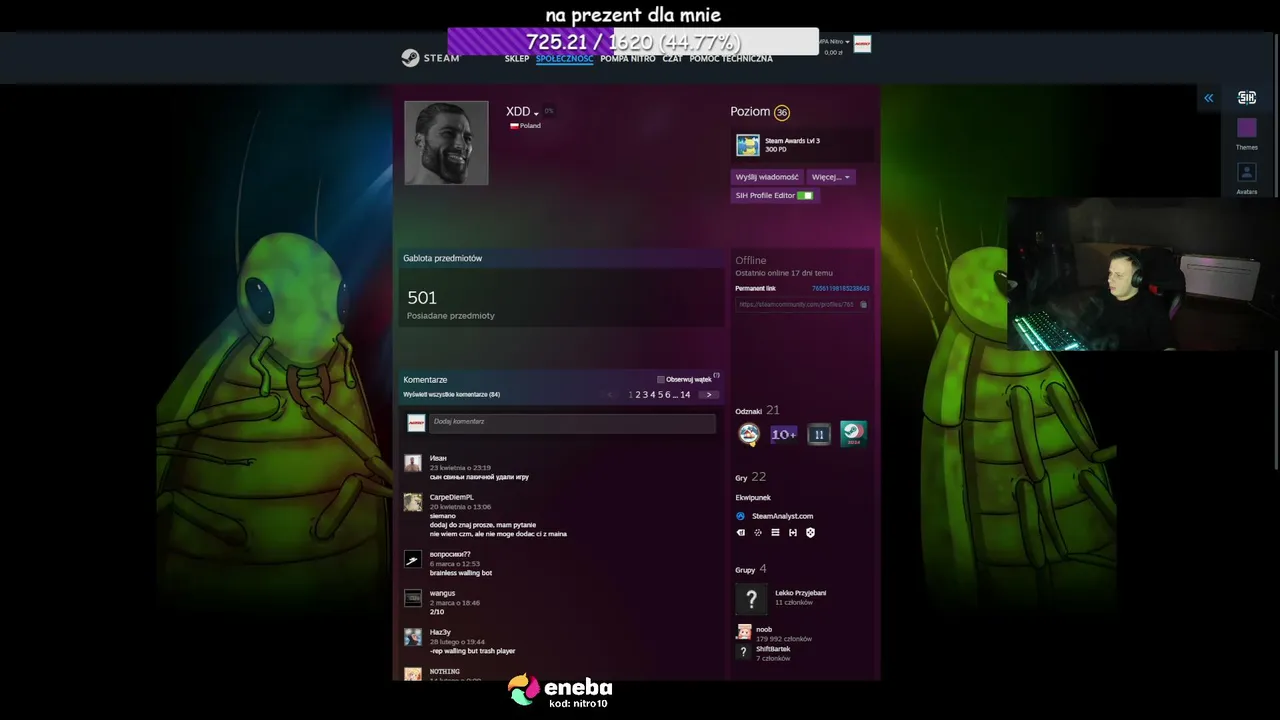The image size is (1280, 720).
Task: Expand the XDD name history dropdown
Action: 536,113
